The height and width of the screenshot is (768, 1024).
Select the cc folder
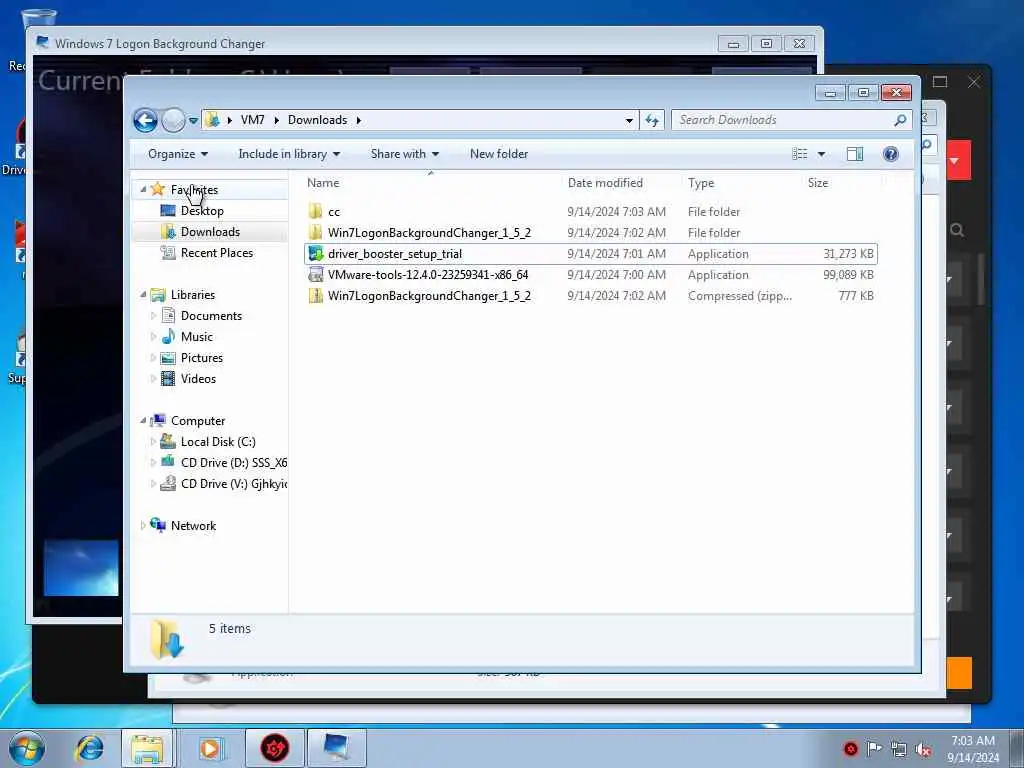pos(334,212)
